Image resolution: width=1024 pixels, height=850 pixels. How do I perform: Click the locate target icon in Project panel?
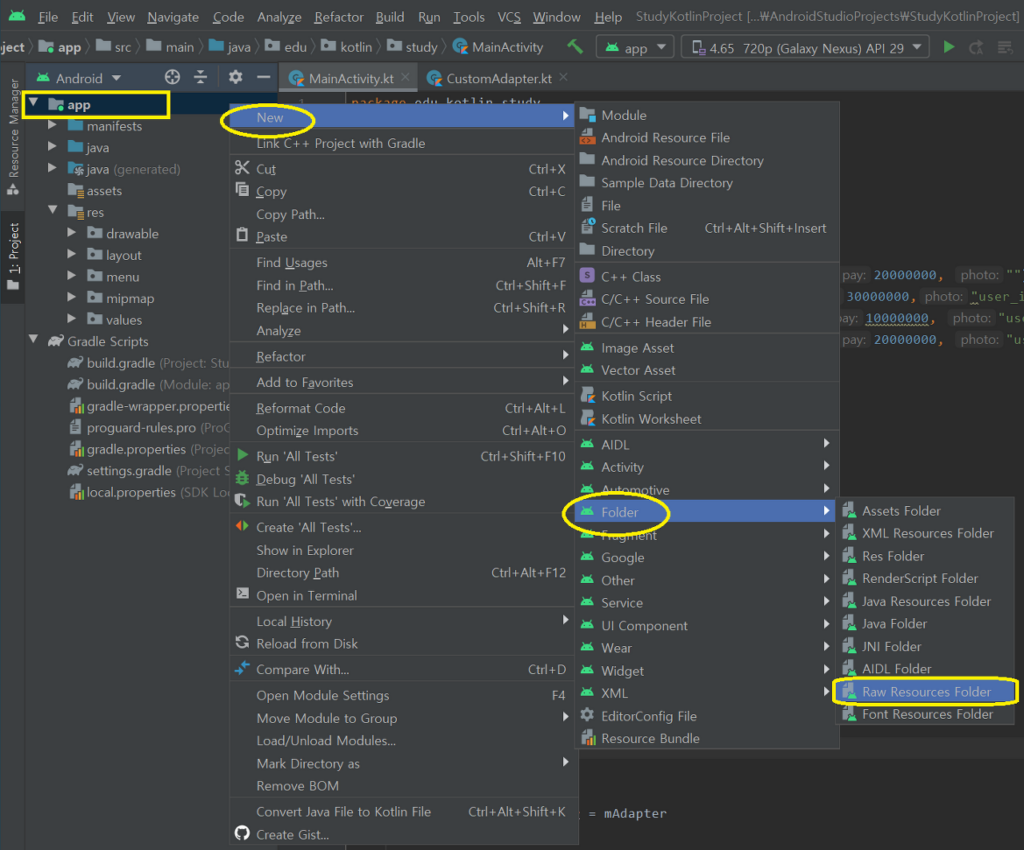[x=172, y=77]
